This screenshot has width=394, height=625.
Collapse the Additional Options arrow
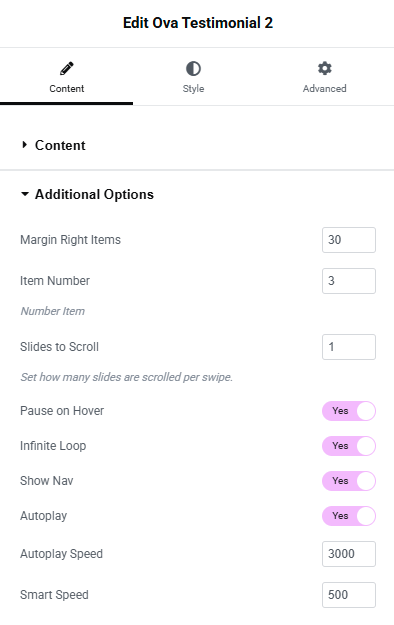pos(25,194)
